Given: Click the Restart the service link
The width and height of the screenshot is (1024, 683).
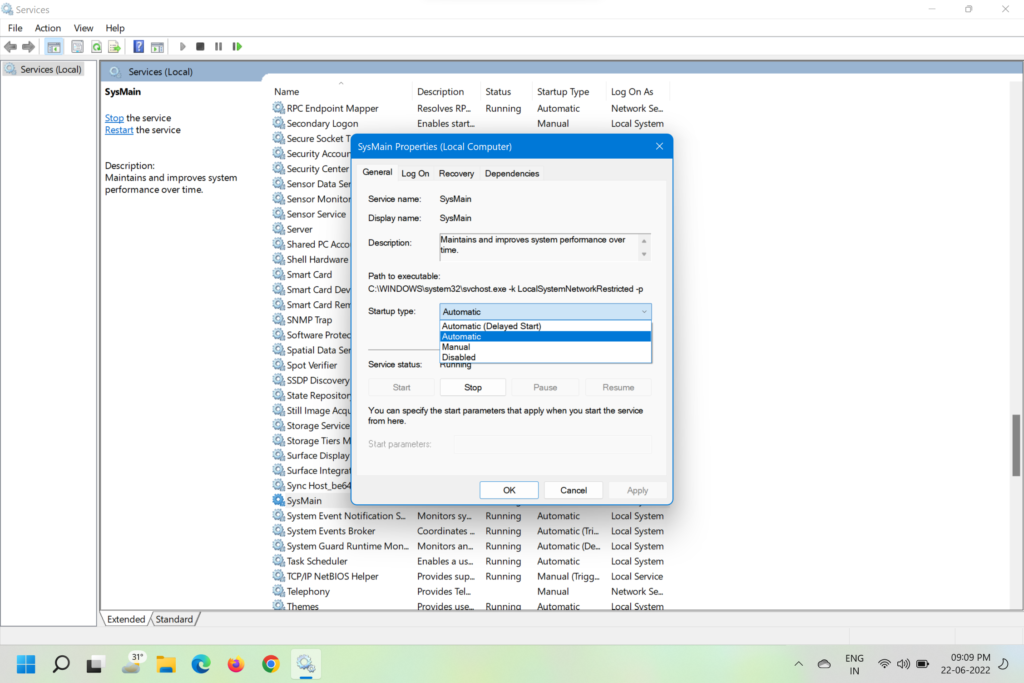Looking at the screenshot, I should [x=119, y=130].
